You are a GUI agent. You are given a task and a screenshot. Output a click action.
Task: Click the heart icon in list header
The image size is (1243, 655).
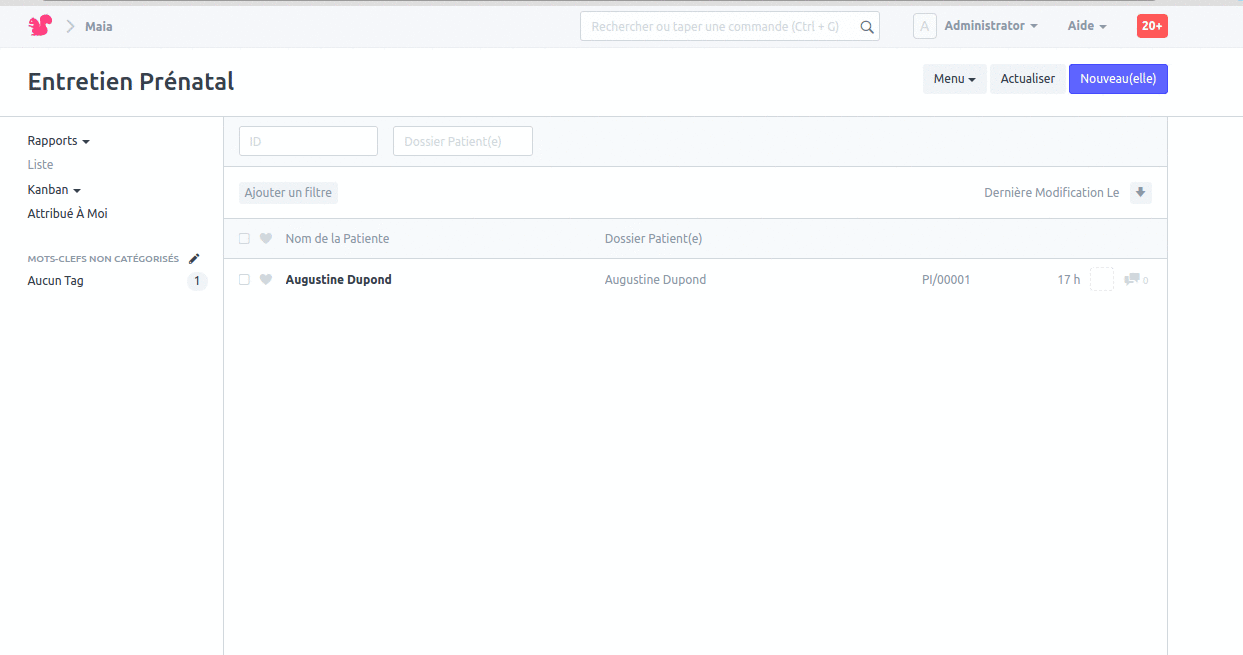pyautogui.click(x=266, y=239)
